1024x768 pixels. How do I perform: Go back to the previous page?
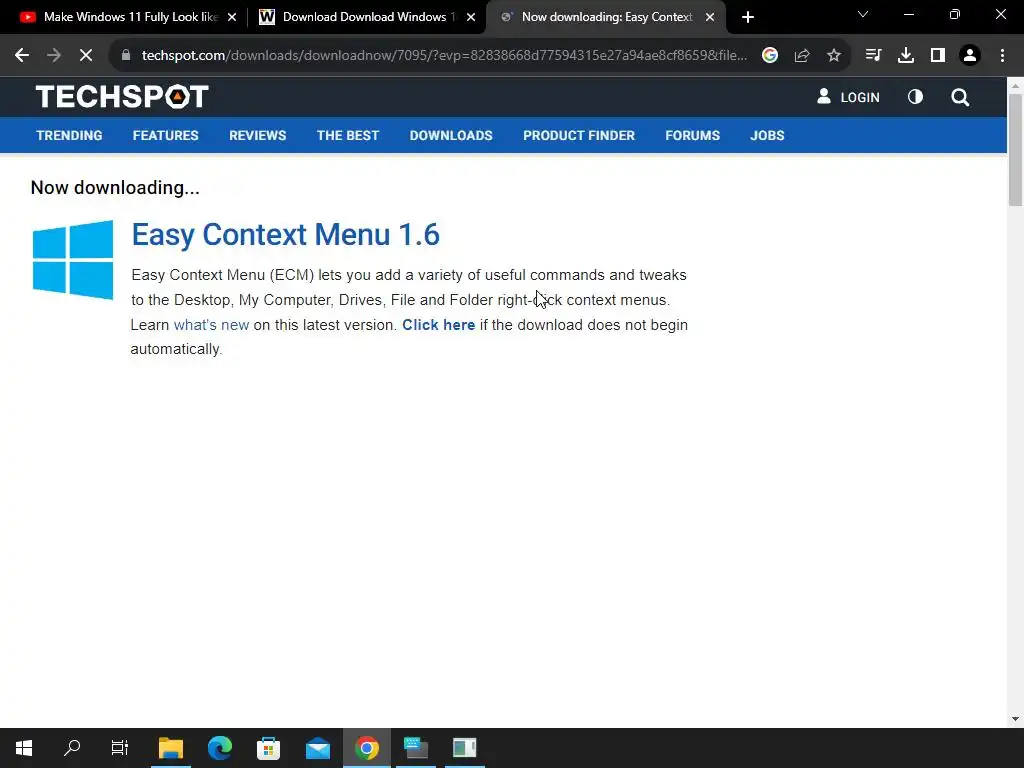click(x=22, y=56)
